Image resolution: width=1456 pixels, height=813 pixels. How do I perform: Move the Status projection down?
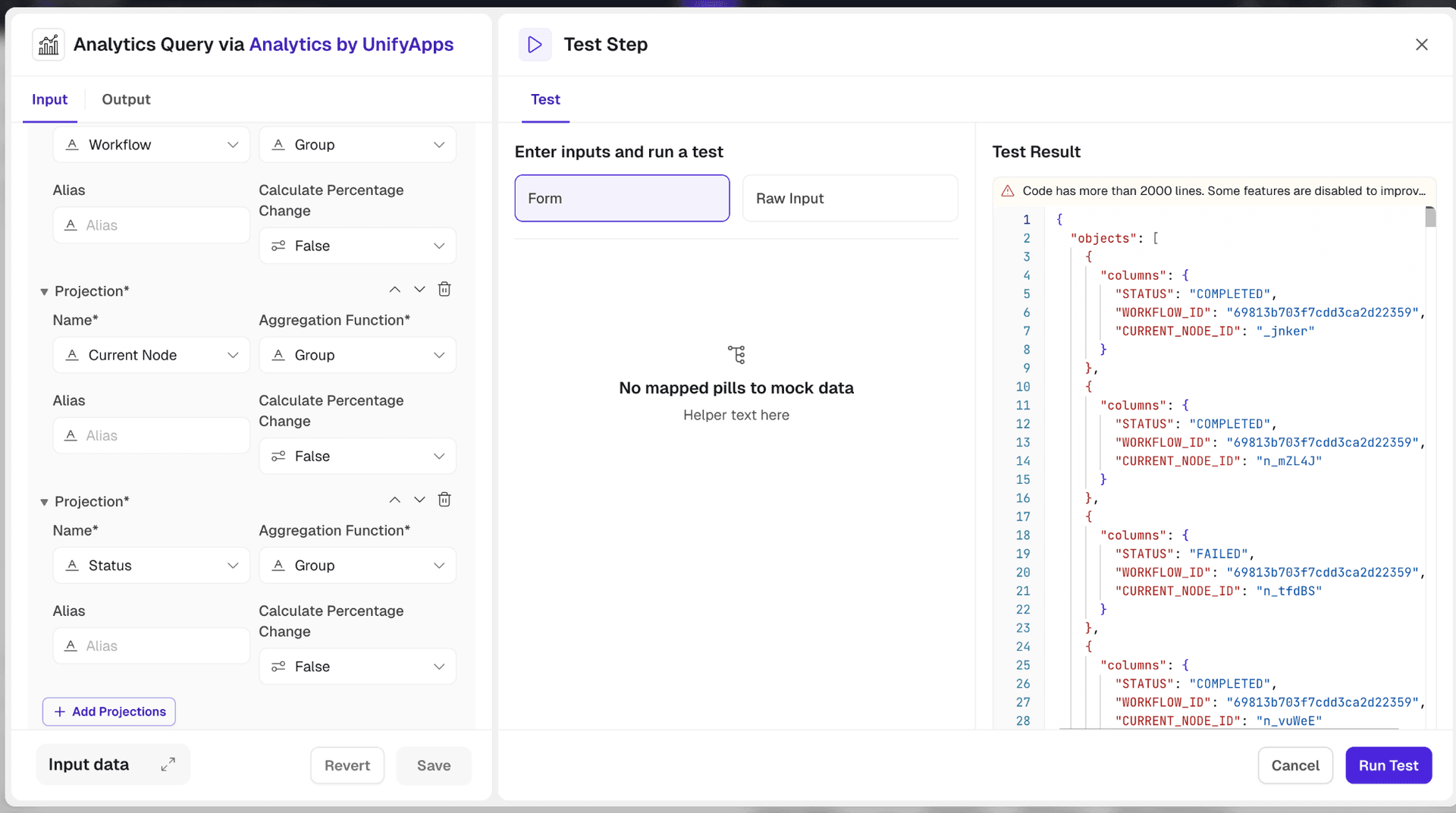[x=419, y=499]
